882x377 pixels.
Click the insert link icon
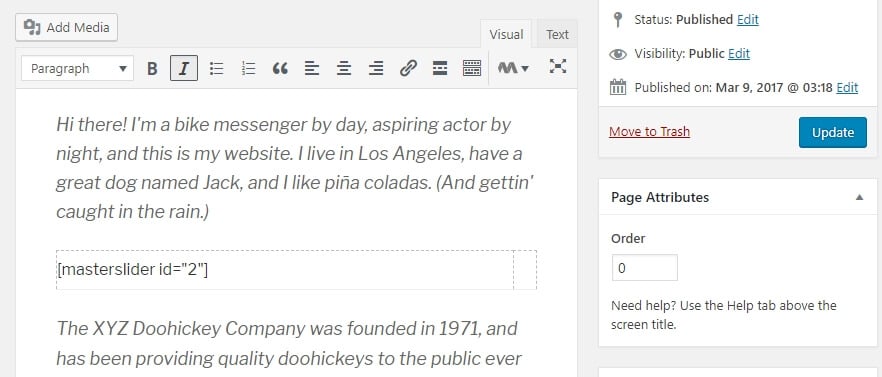408,68
